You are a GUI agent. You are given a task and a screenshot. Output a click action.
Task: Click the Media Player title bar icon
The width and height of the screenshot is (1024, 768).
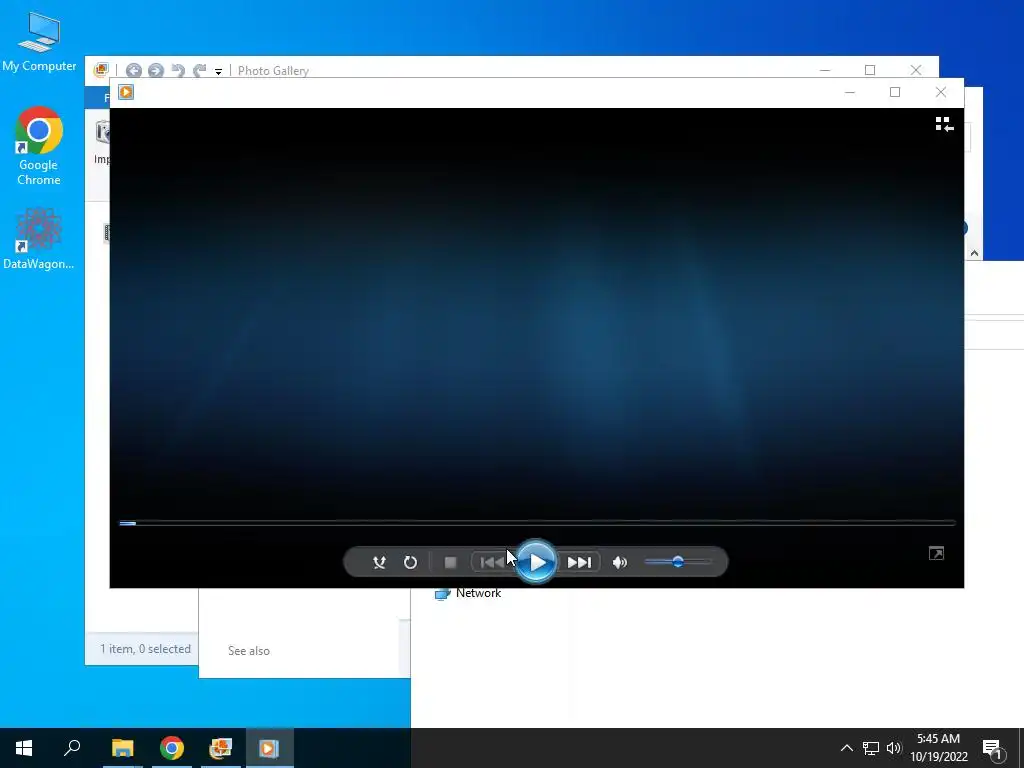pos(126,92)
